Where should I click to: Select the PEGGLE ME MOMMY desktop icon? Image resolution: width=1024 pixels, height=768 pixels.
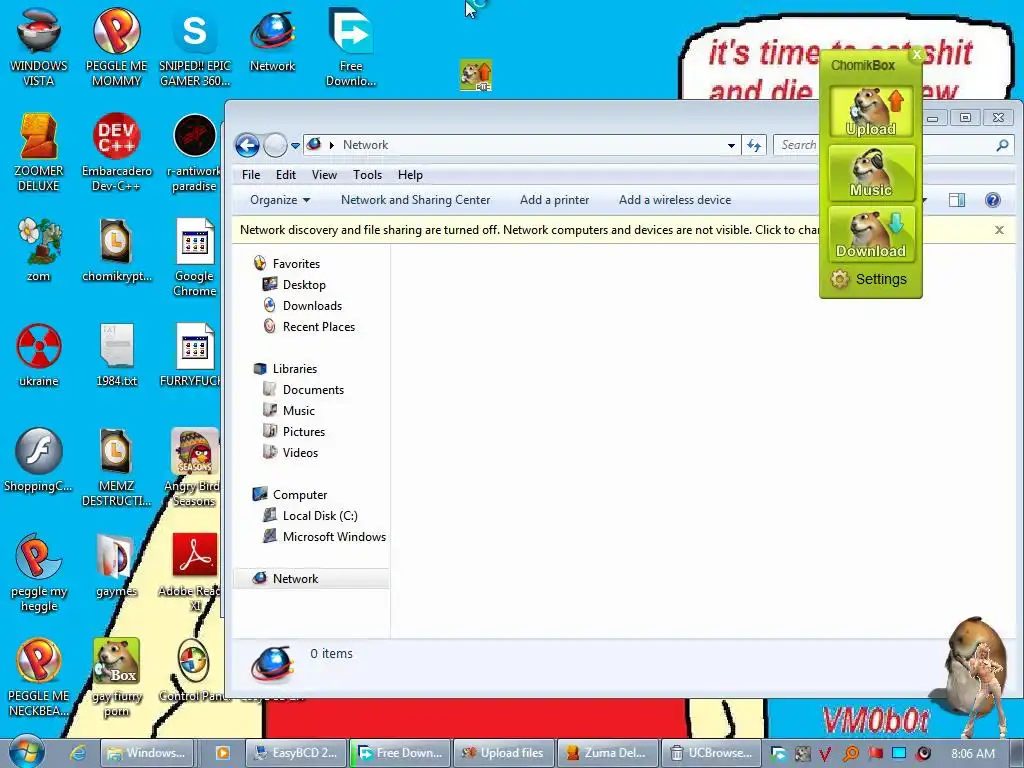click(x=116, y=46)
